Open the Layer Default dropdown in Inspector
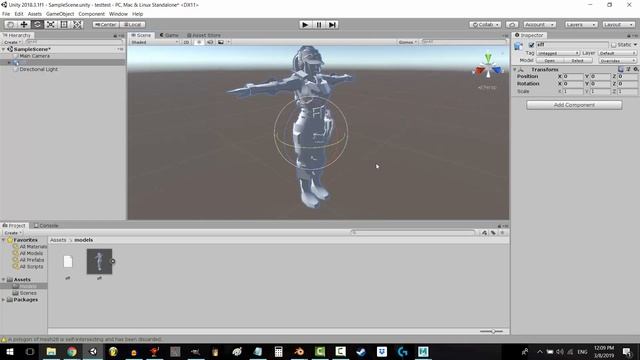The image size is (640, 360). click(617, 53)
